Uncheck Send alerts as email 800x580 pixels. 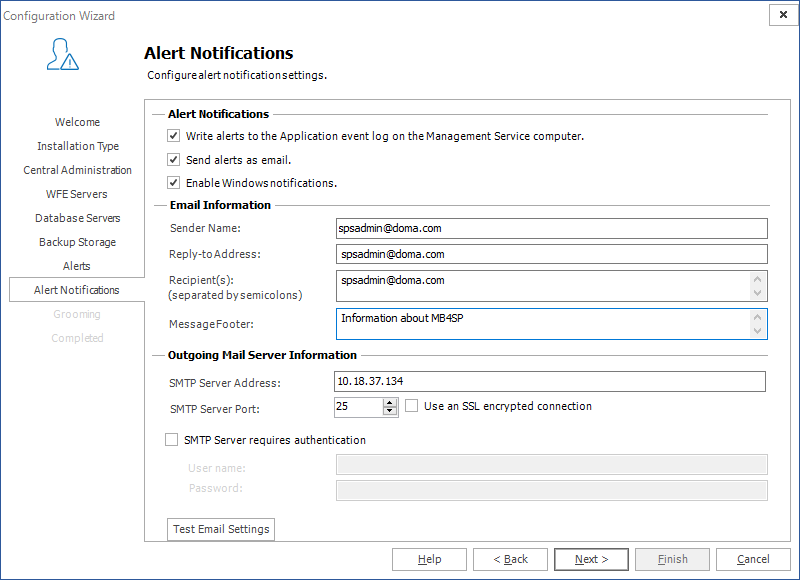[173, 160]
